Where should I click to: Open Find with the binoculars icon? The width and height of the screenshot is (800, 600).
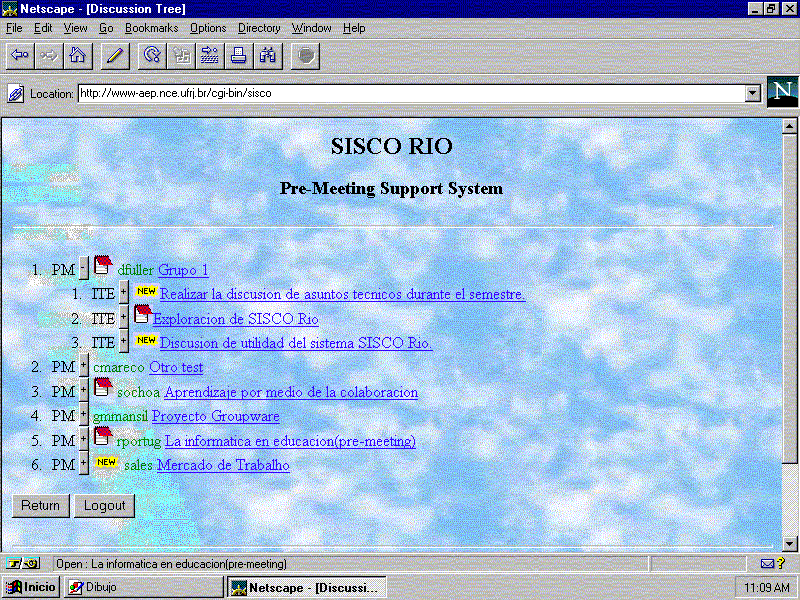(268, 56)
